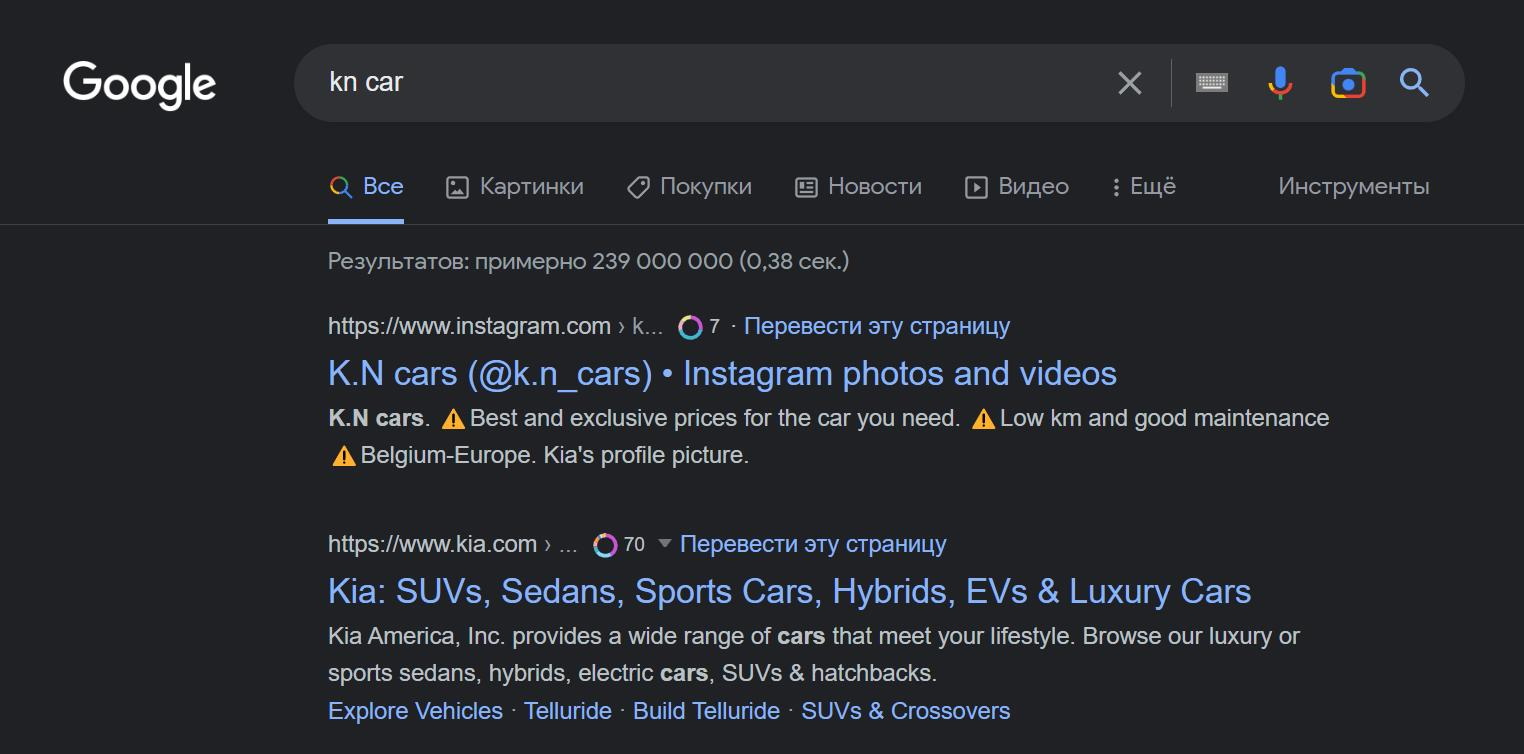1524x754 pixels.
Task: Expand the dropdown arrow next to kia.com
Action: click(664, 544)
